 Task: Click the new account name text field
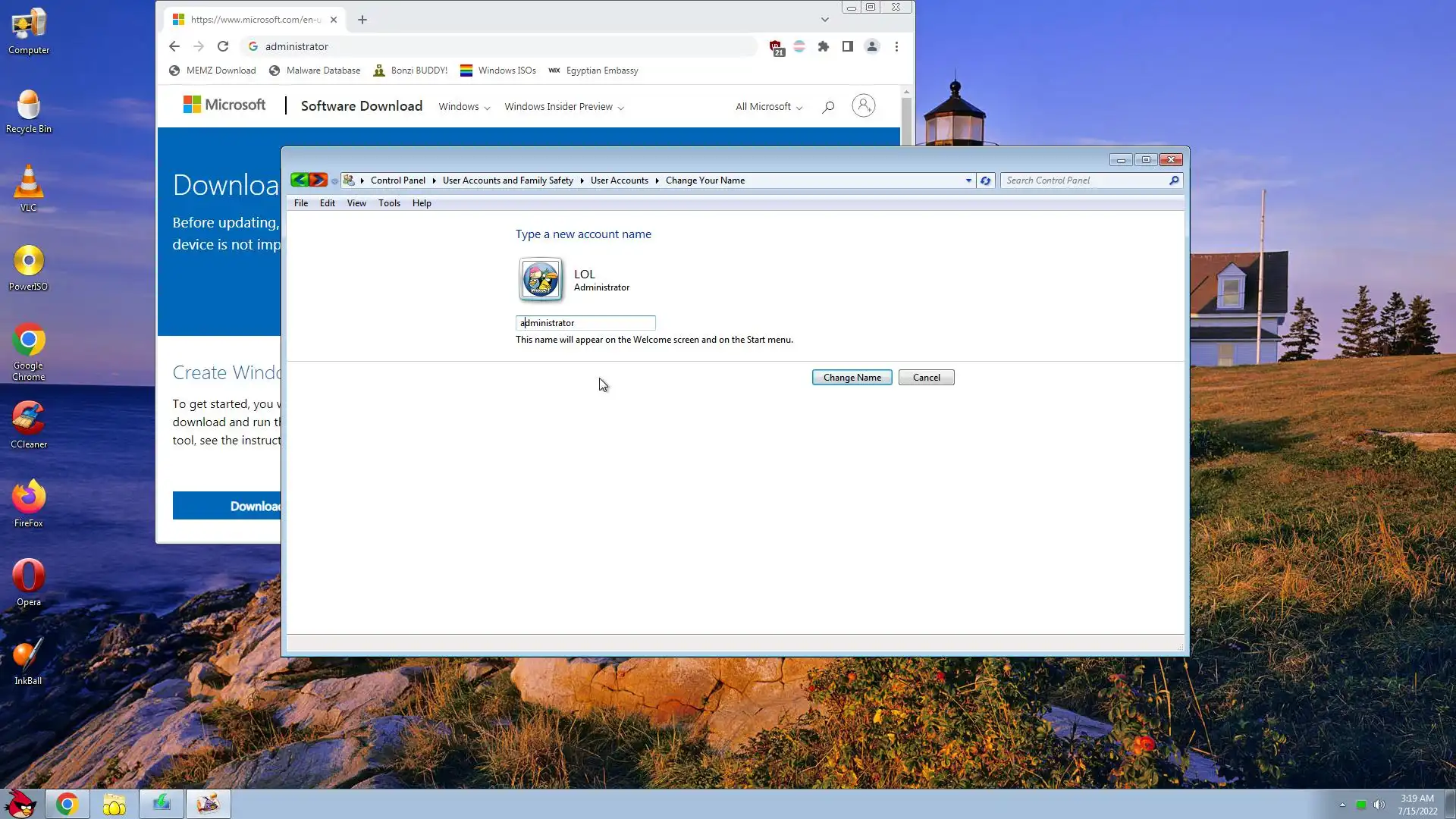coord(585,323)
